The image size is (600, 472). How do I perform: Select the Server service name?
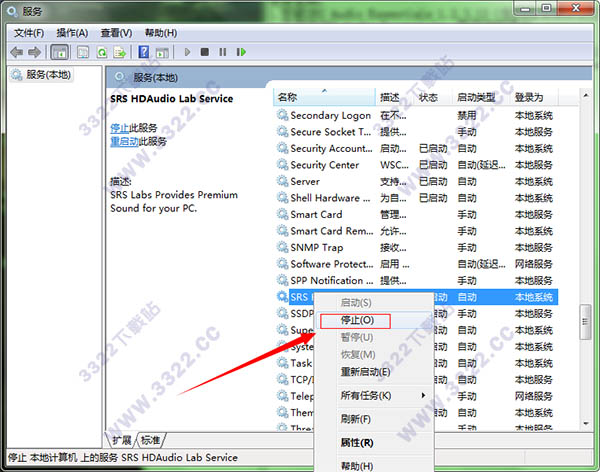click(305, 181)
